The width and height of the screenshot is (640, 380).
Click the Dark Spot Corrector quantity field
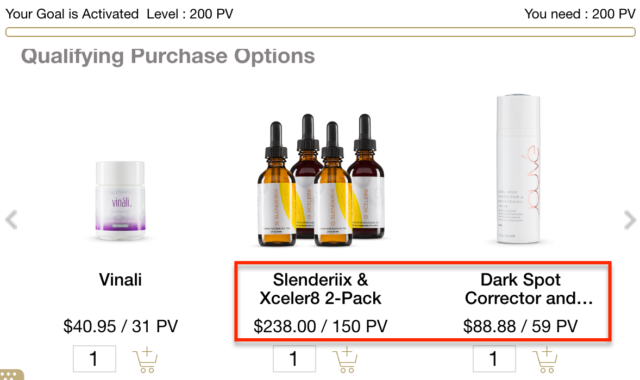pos(494,359)
